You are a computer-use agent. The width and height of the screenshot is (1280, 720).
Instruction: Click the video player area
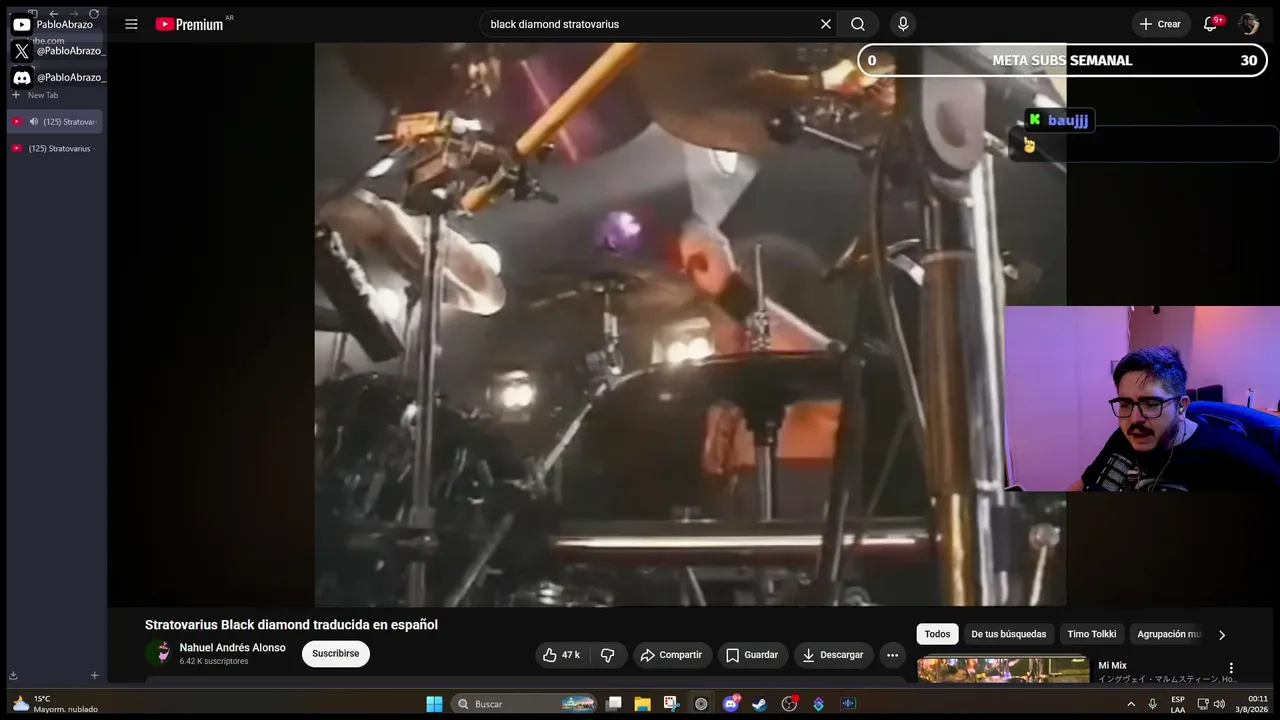click(690, 324)
